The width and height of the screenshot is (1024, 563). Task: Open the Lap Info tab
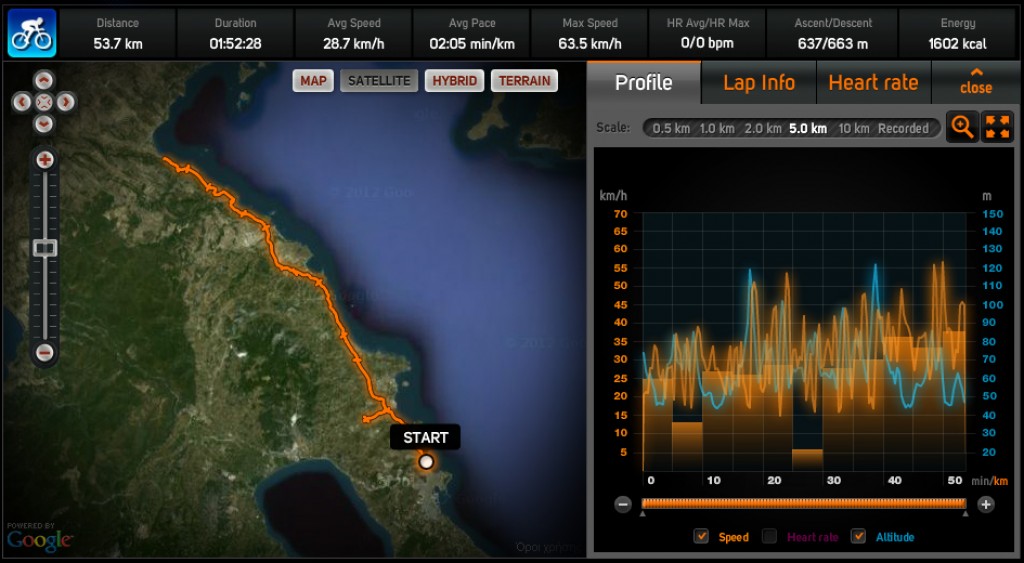click(759, 83)
